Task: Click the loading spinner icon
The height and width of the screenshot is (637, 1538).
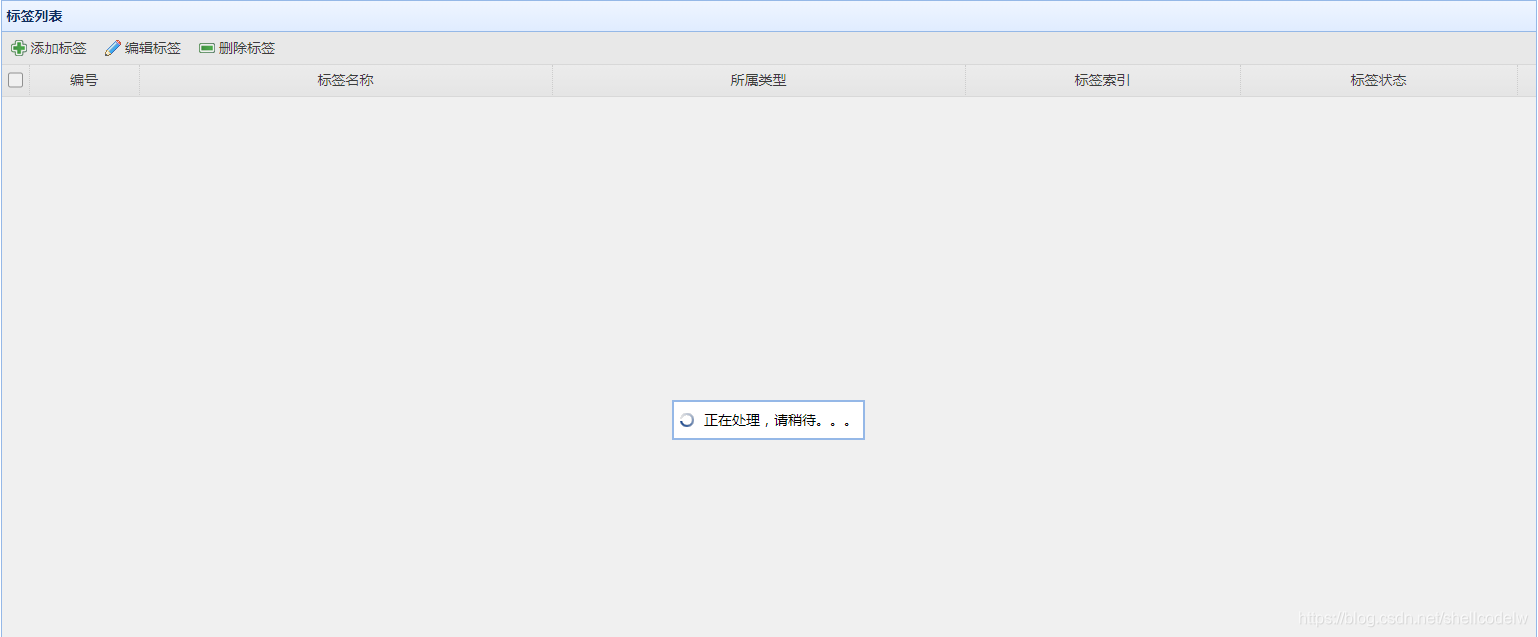Action: pos(687,420)
